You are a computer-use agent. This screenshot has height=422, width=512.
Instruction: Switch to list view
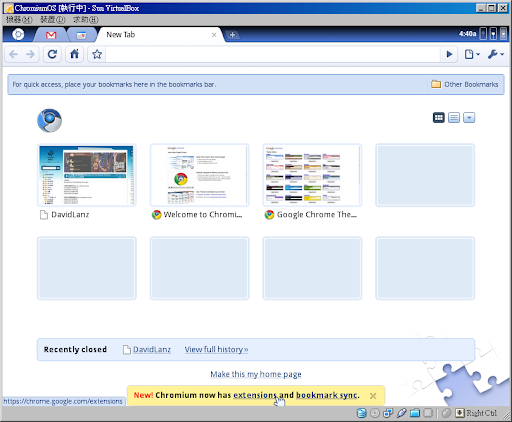[x=454, y=117]
